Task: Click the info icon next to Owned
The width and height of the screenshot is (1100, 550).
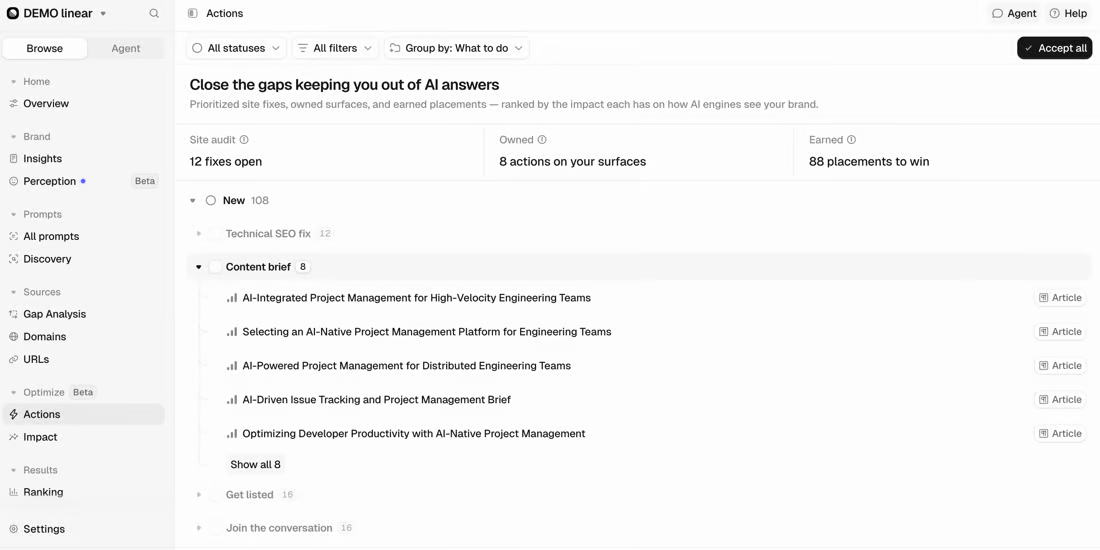Action: point(542,140)
